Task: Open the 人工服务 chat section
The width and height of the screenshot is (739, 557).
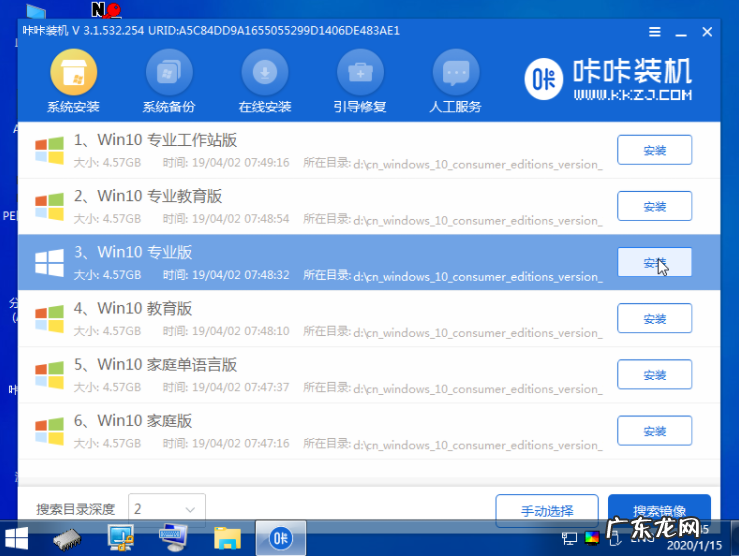Action: pyautogui.click(x=456, y=81)
